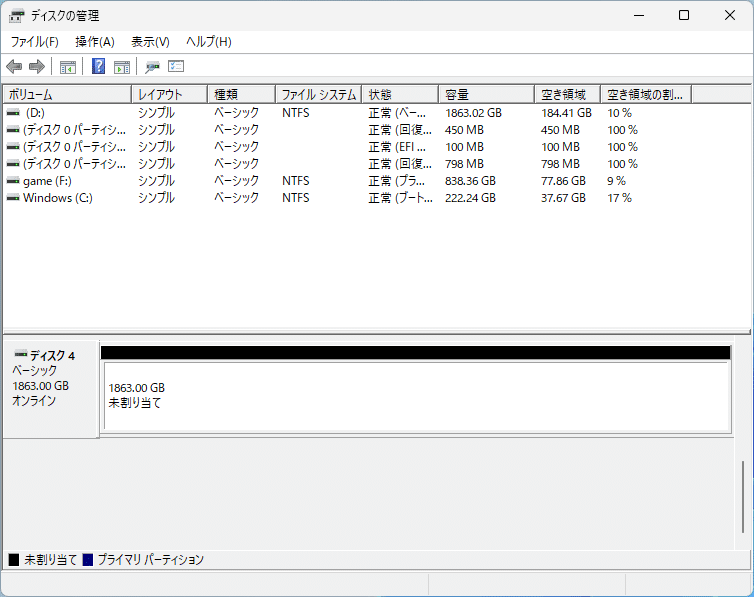Click the lower pane vertical scrollbar
Viewport: 754px width, 597px height.
pyautogui.click(x=743, y=498)
